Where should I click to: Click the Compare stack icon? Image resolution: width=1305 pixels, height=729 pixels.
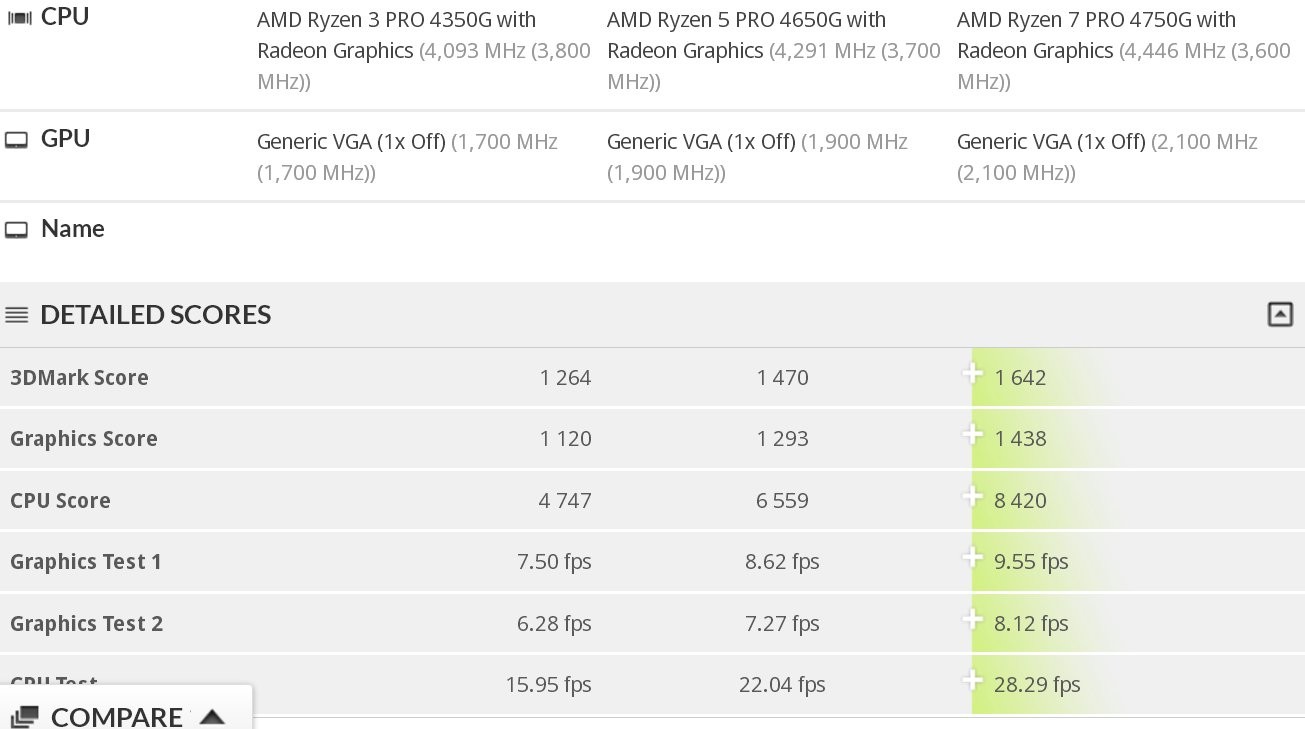[25, 716]
